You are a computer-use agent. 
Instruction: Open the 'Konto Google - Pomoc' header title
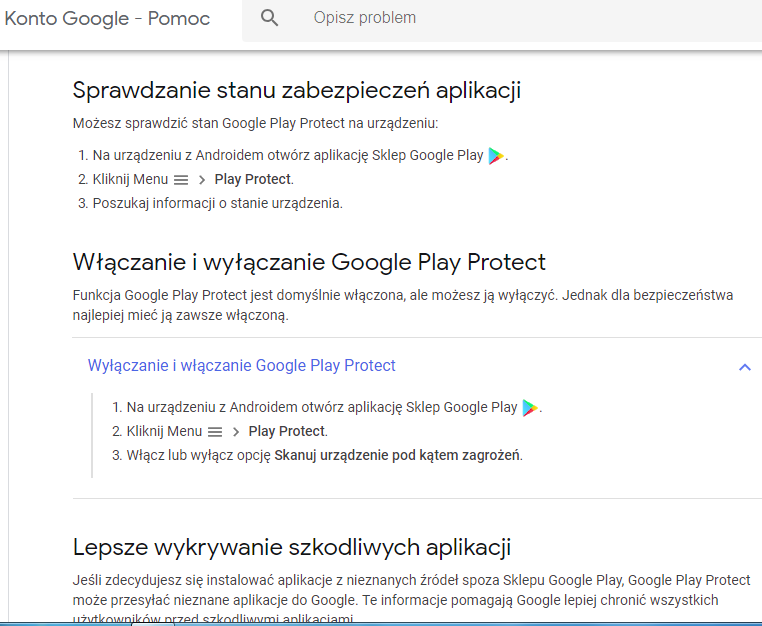(x=107, y=18)
